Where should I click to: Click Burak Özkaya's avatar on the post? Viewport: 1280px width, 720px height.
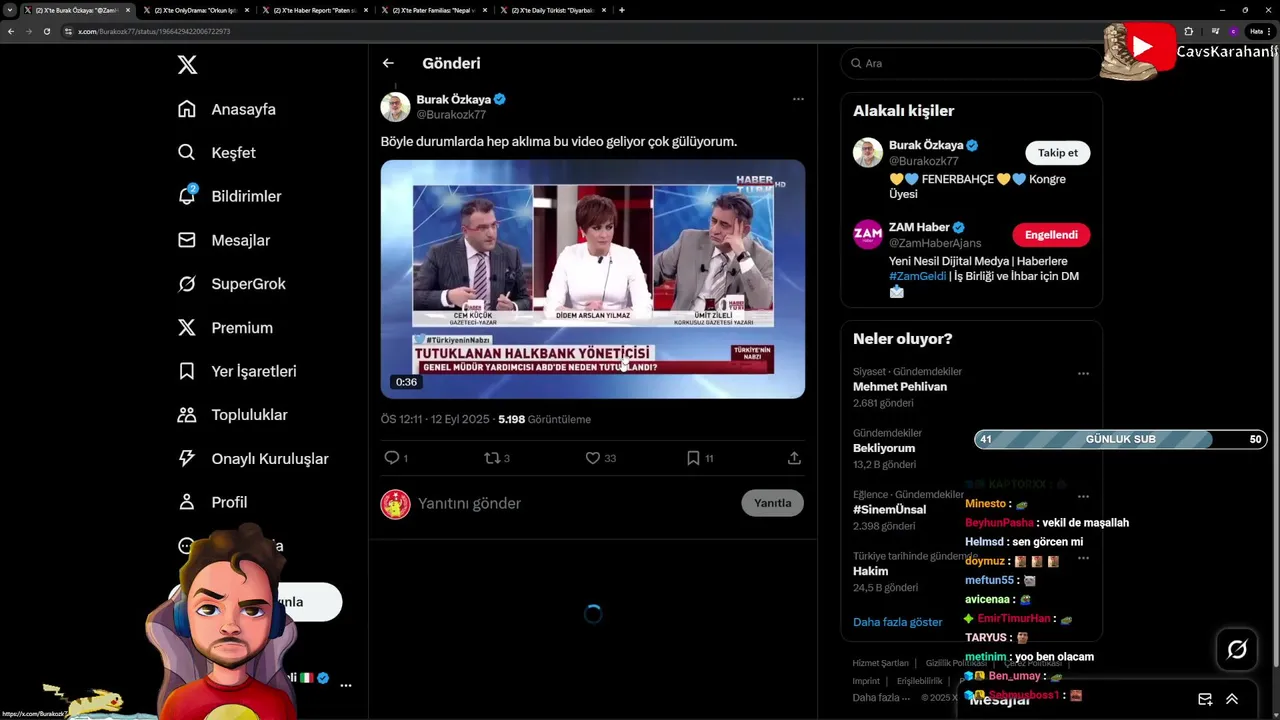395,107
